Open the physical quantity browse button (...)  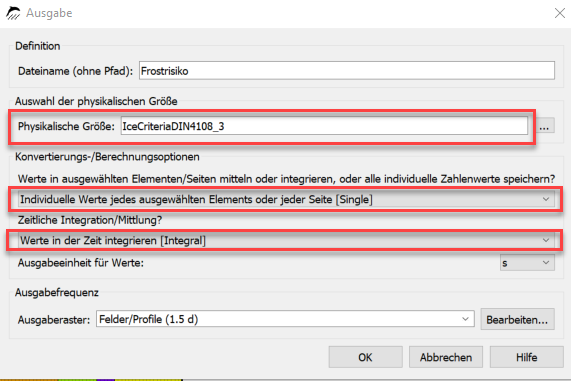click(544, 126)
